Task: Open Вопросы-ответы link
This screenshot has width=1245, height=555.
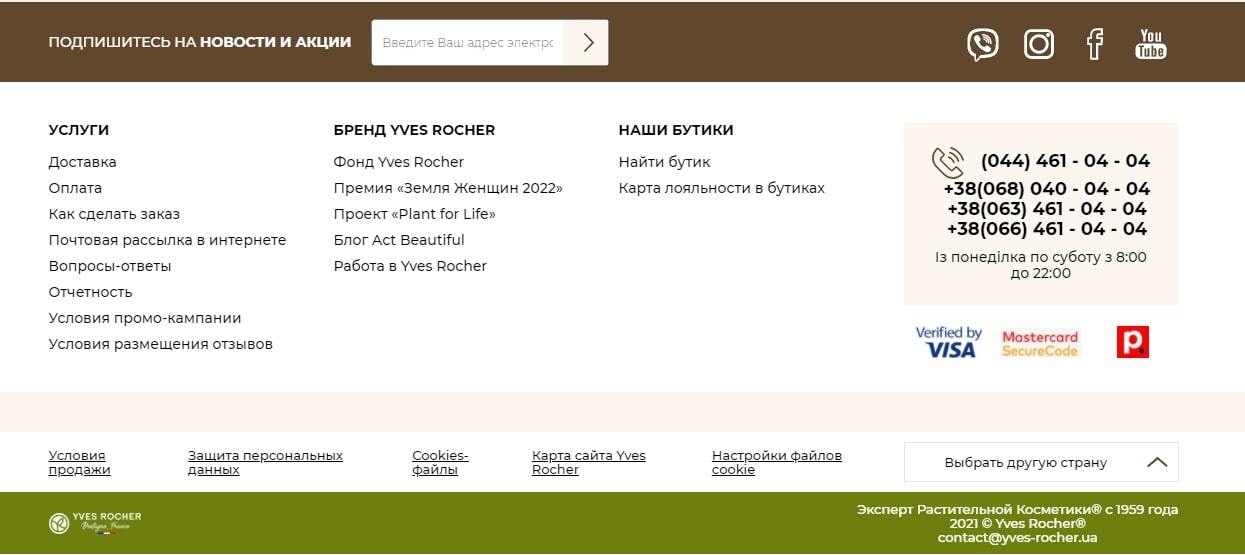Action: pos(110,266)
